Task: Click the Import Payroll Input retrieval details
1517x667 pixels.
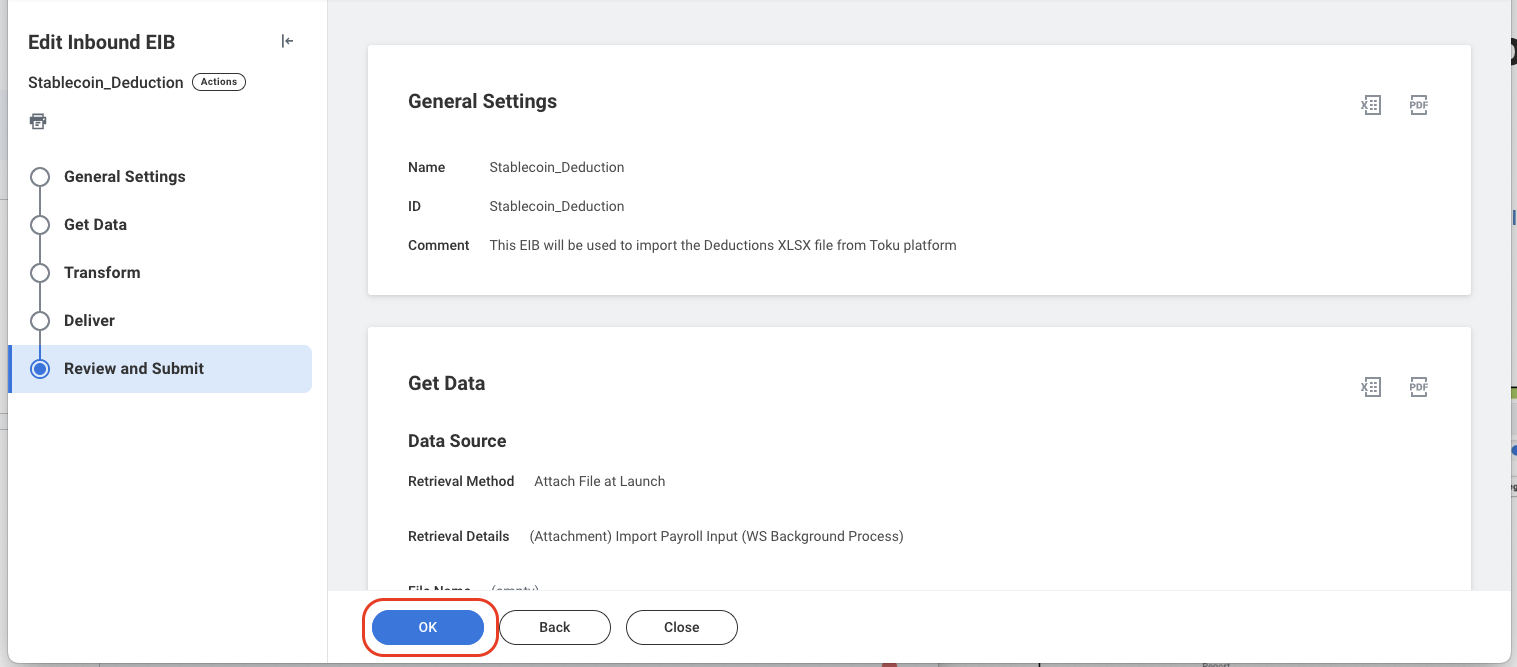Action: coord(716,536)
